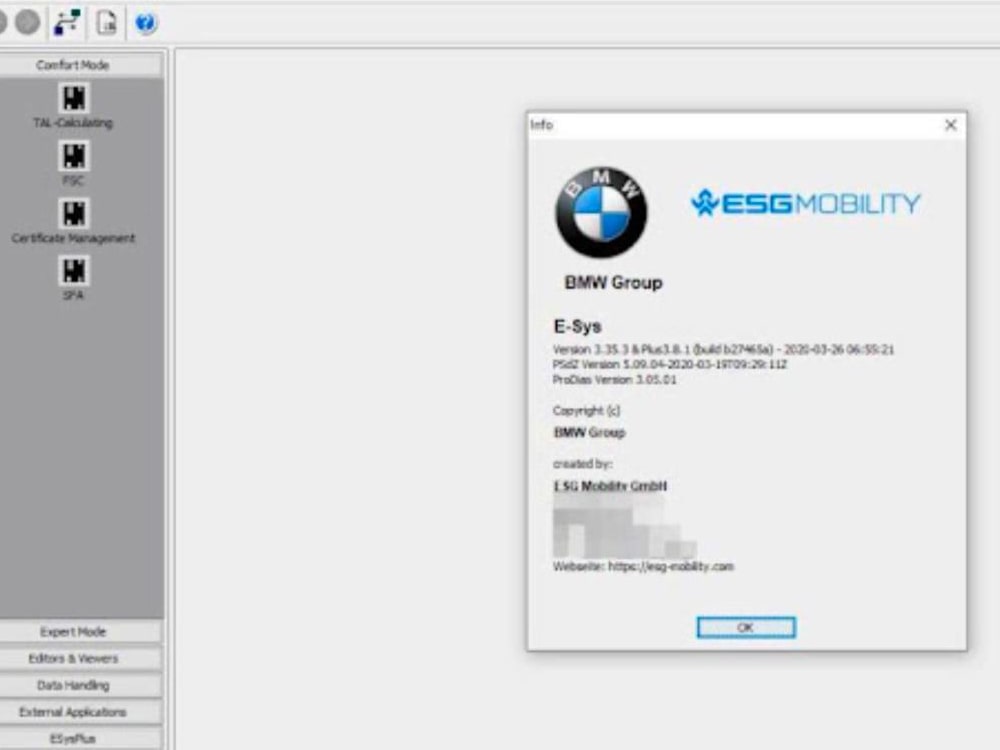
Task: Open the Certificate Management icon
Action: tap(73, 214)
